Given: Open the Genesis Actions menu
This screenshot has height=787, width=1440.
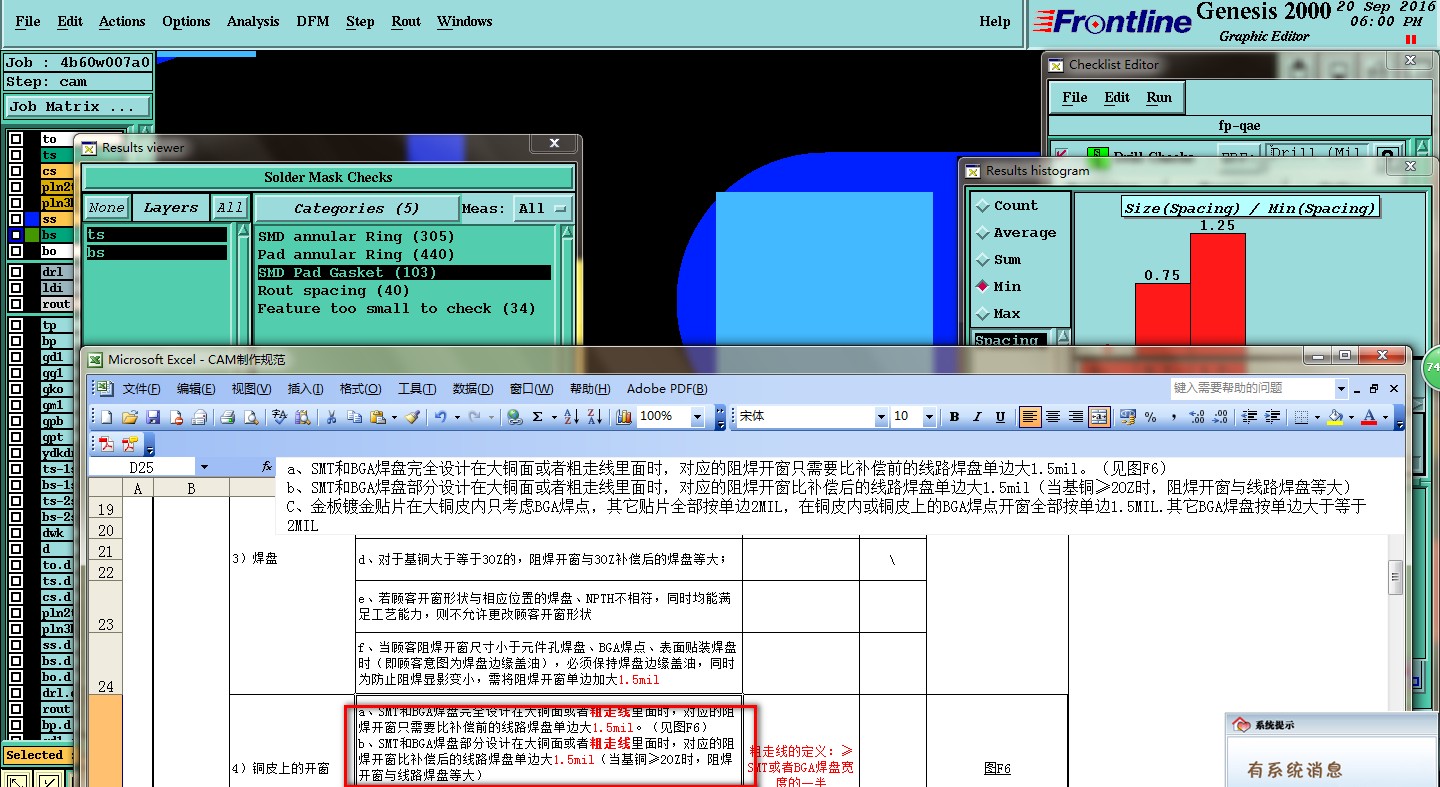Looking at the screenshot, I should coord(122,21).
